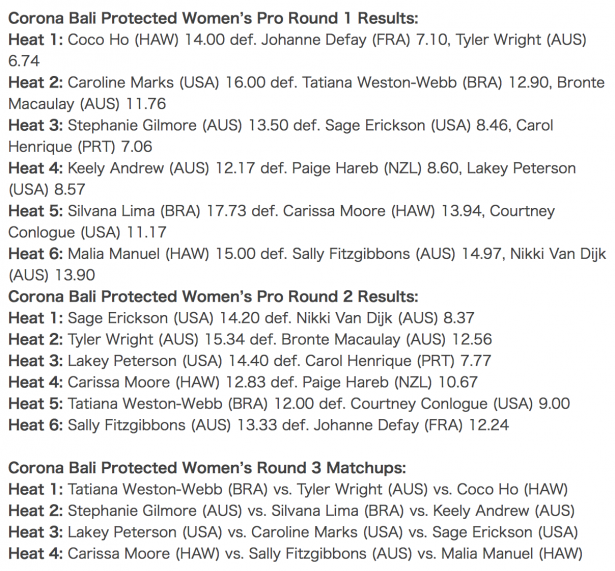Click Nikki Van Dijk's 13.90 score
615x571 pixels.
point(75,275)
